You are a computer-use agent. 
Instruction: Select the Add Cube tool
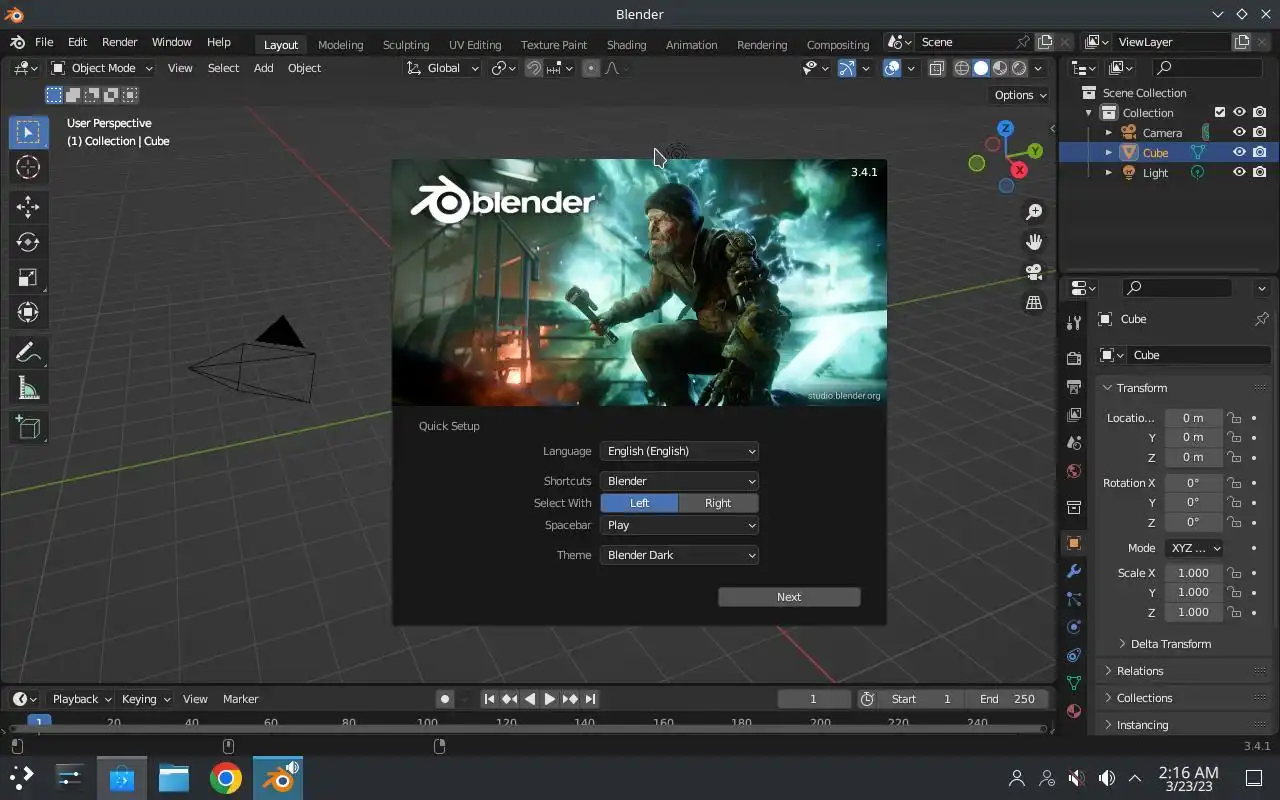click(28, 428)
